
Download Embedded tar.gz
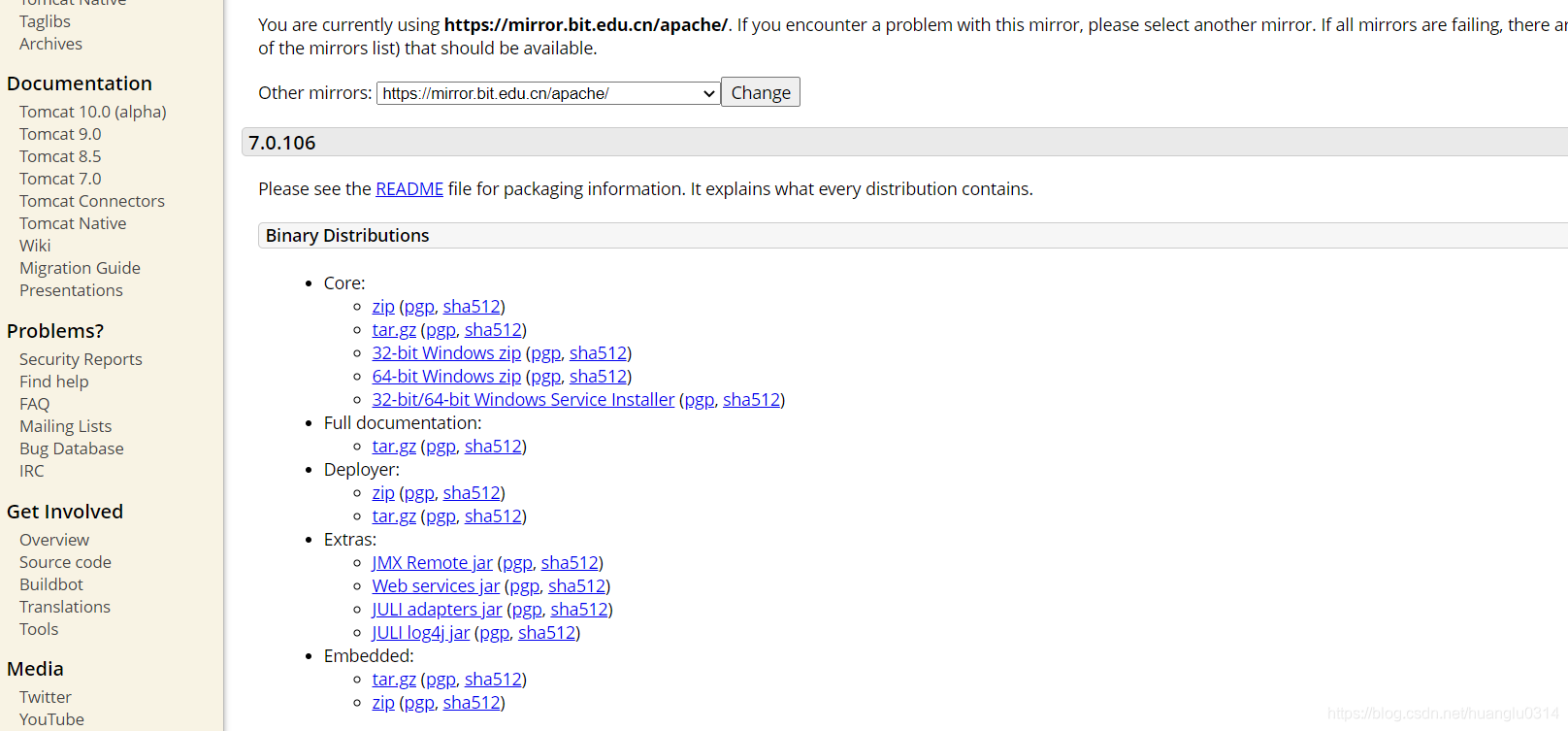point(394,679)
